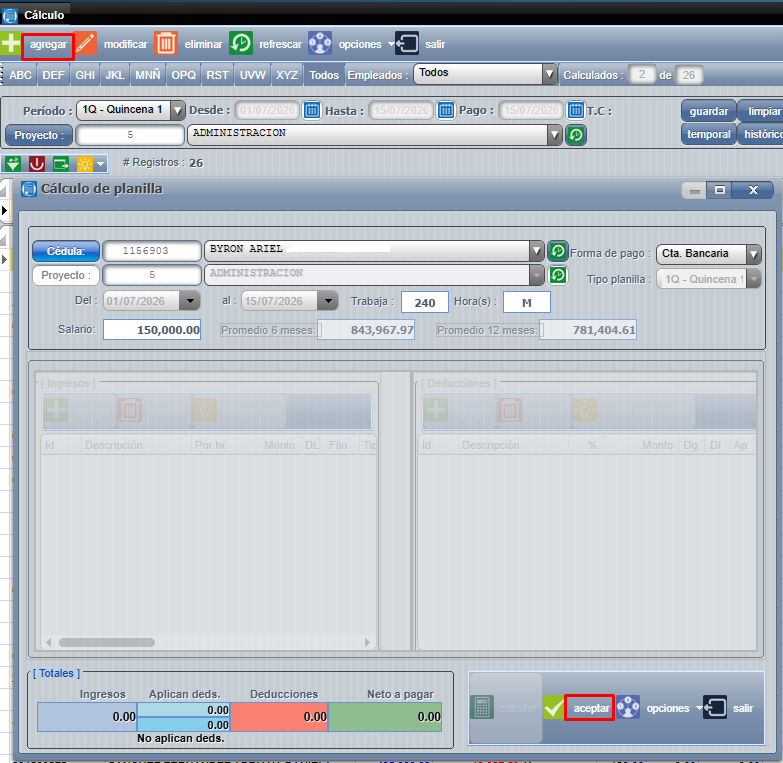783x763 pixels.
Task: Click the Neto a pagar green total cell
Action: 385,717
